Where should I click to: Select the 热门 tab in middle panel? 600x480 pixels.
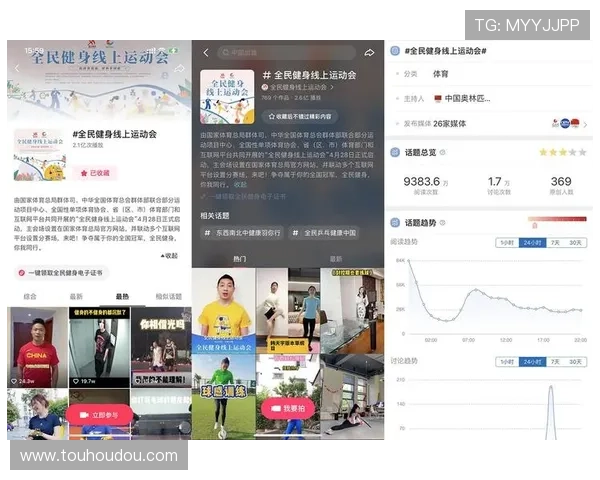point(240,259)
